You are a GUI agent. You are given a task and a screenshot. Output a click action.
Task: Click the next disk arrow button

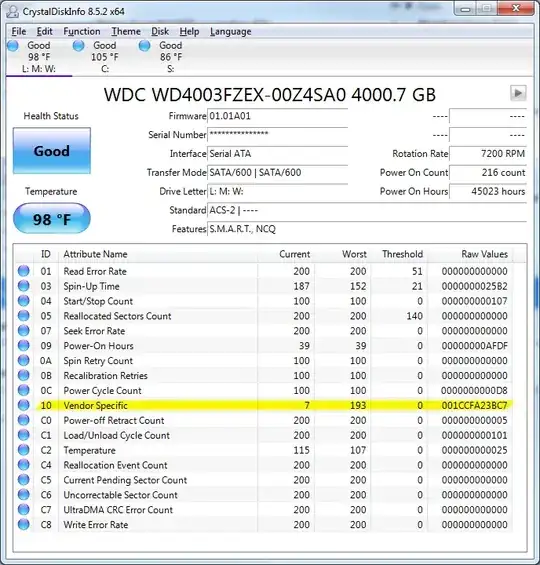click(x=518, y=93)
